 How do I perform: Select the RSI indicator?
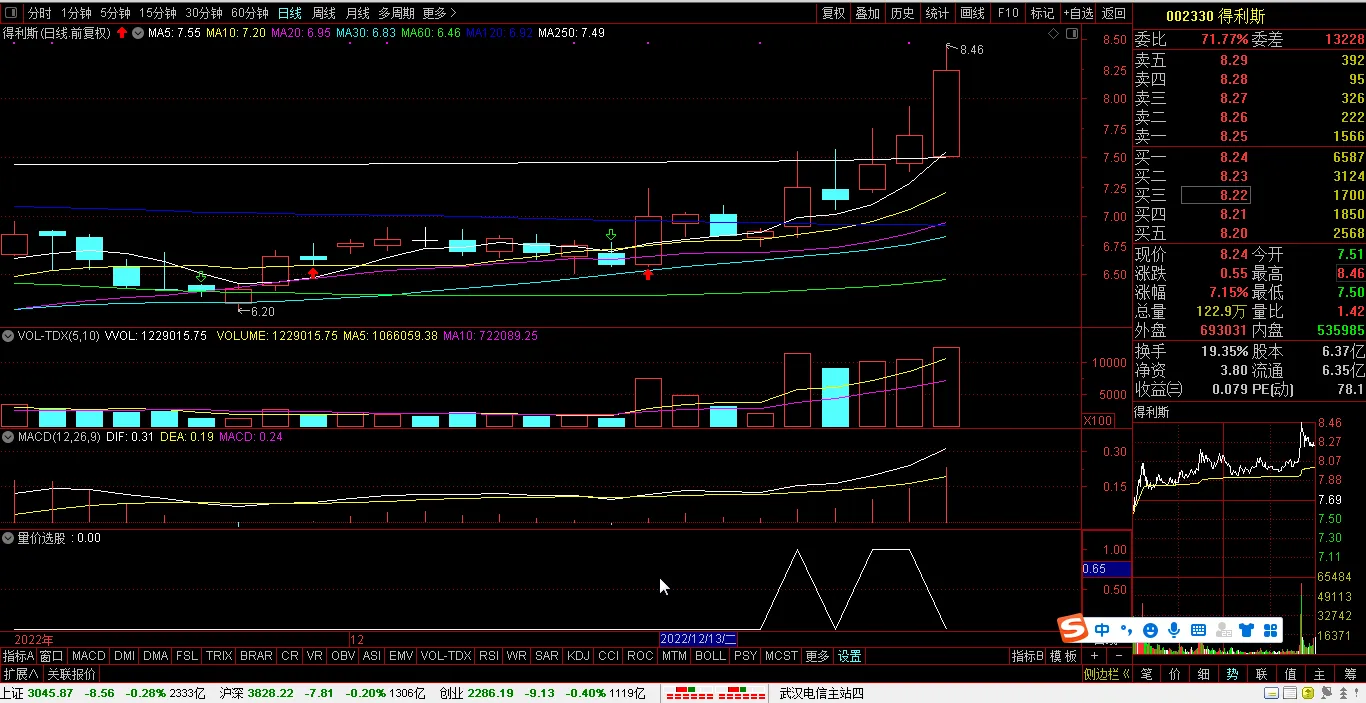[x=489, y=656]
